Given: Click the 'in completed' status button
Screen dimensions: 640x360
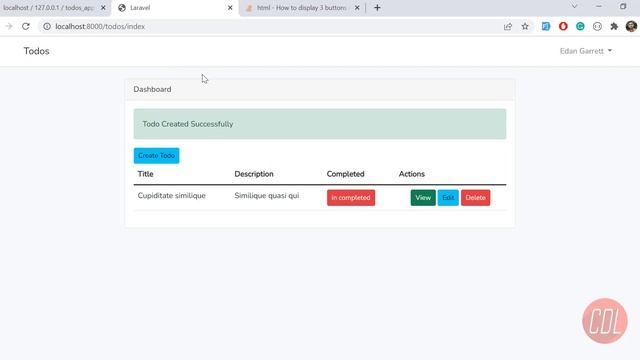Looking at the screenshot, I should pos(351,198).
